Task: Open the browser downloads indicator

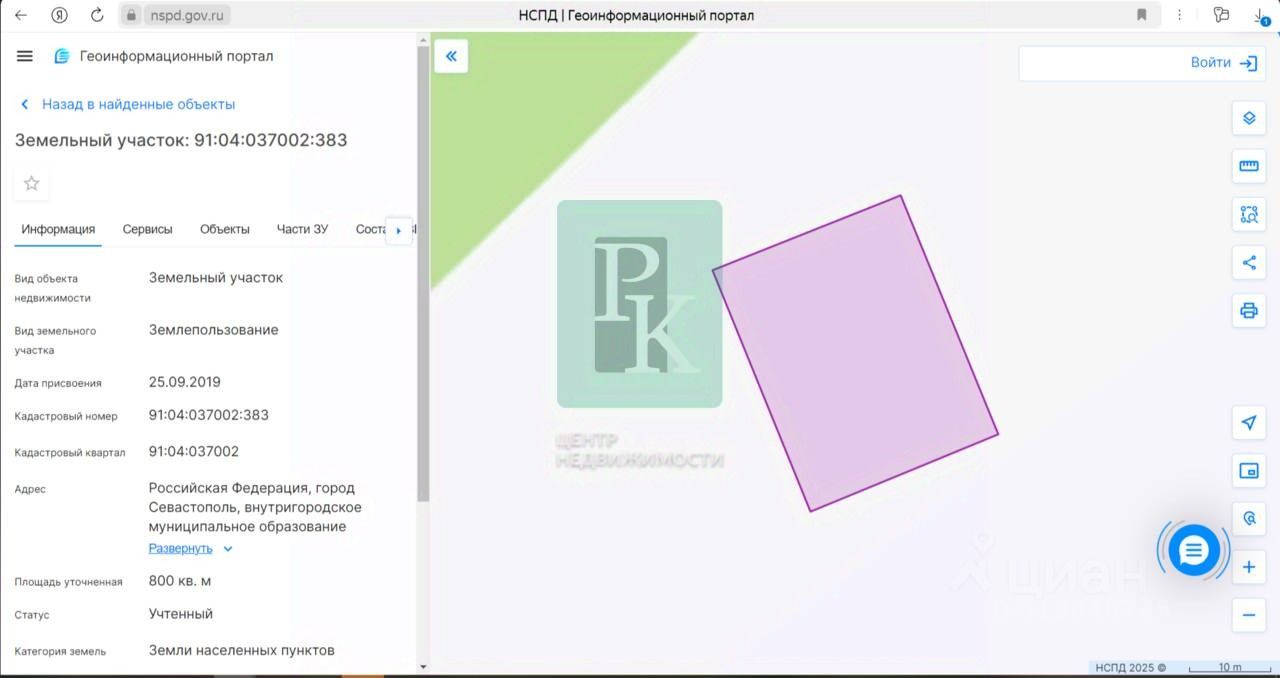Action: [x=1261, y=15]
